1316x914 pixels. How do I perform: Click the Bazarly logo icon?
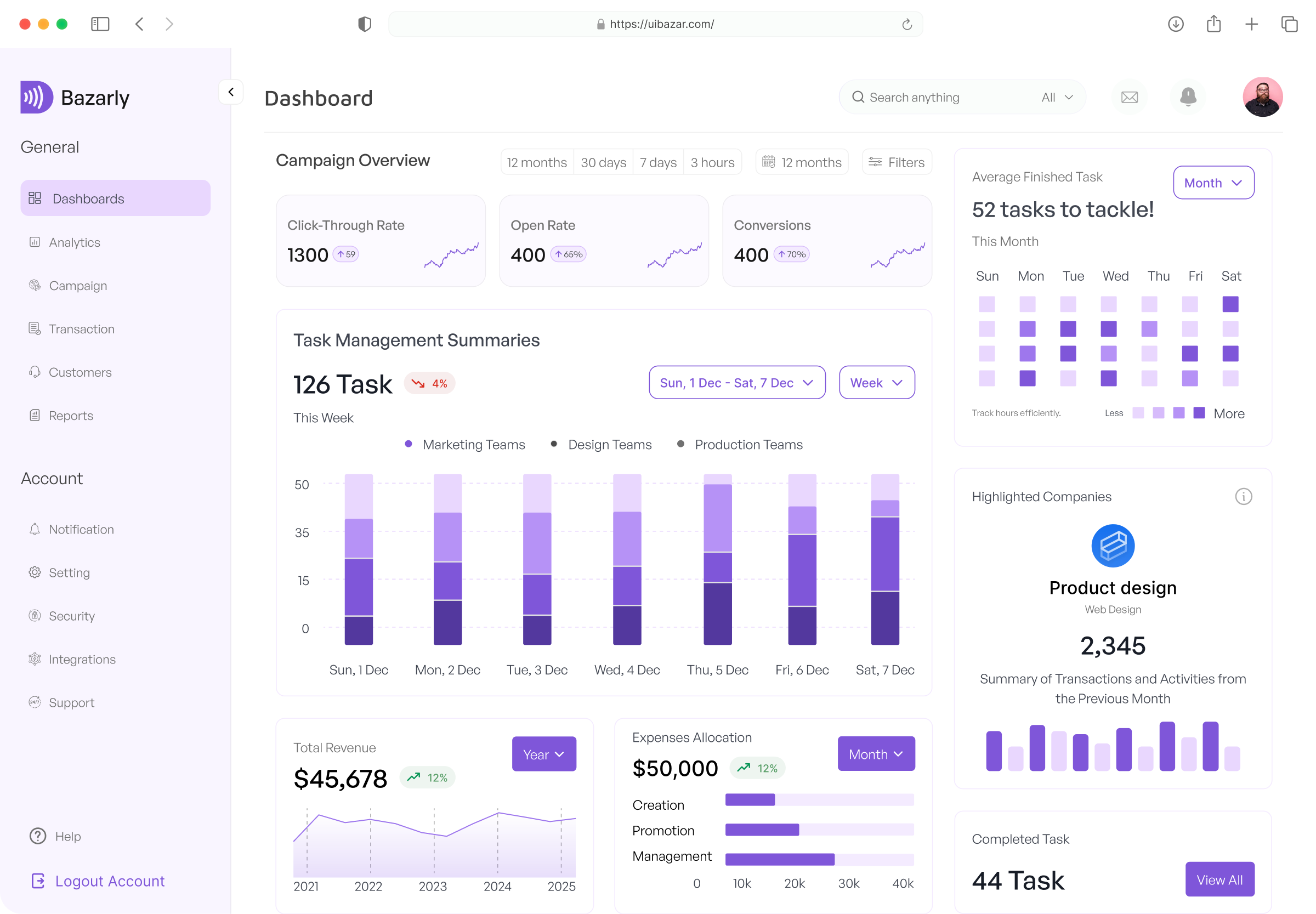click(37, 98)
